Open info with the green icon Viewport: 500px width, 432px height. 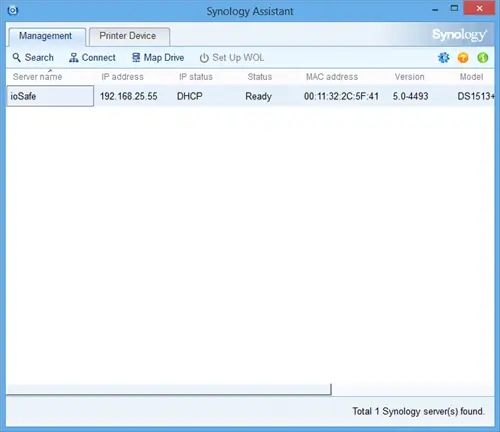(x=483, y=58)
